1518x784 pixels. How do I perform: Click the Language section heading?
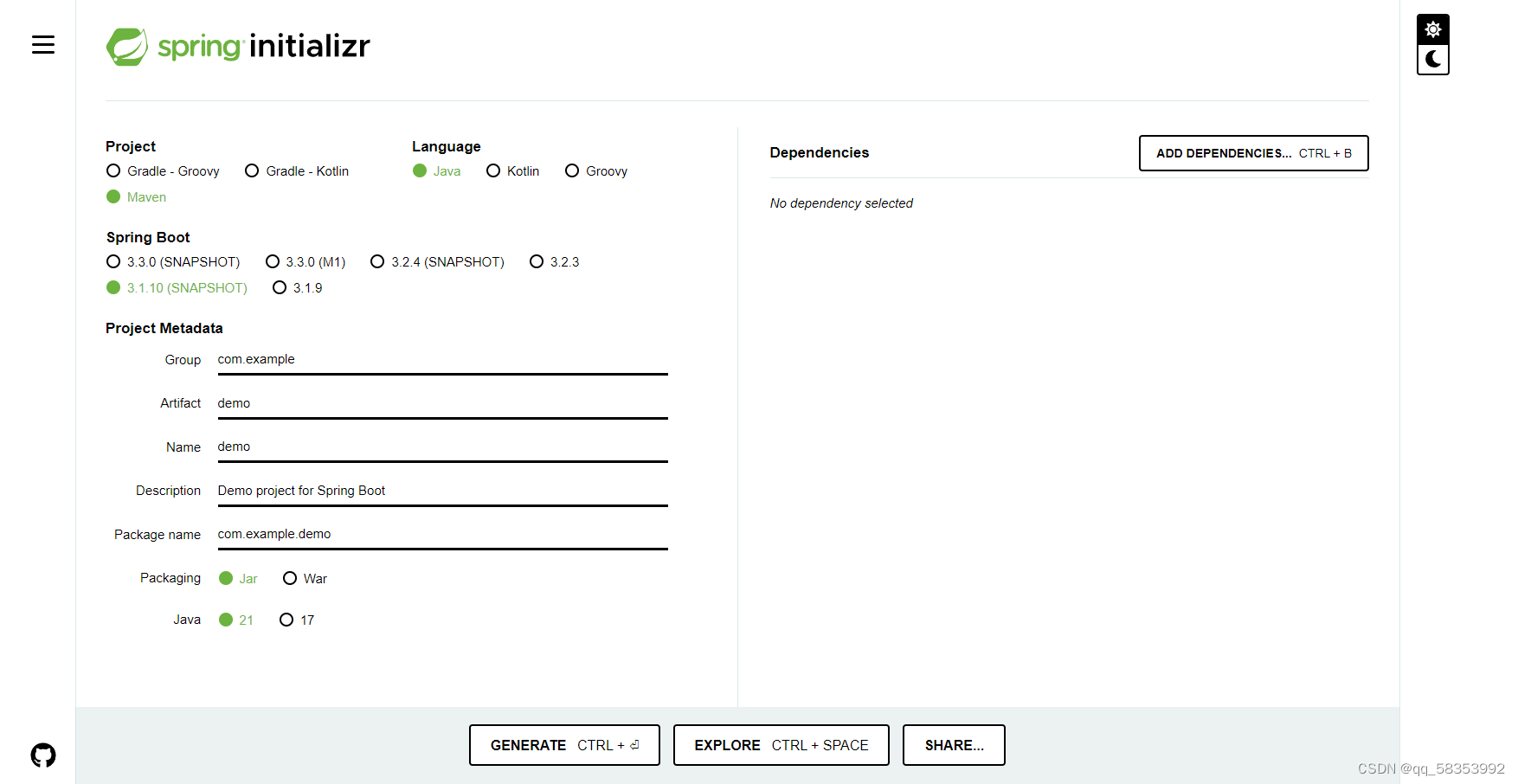(x=446, y=146)
